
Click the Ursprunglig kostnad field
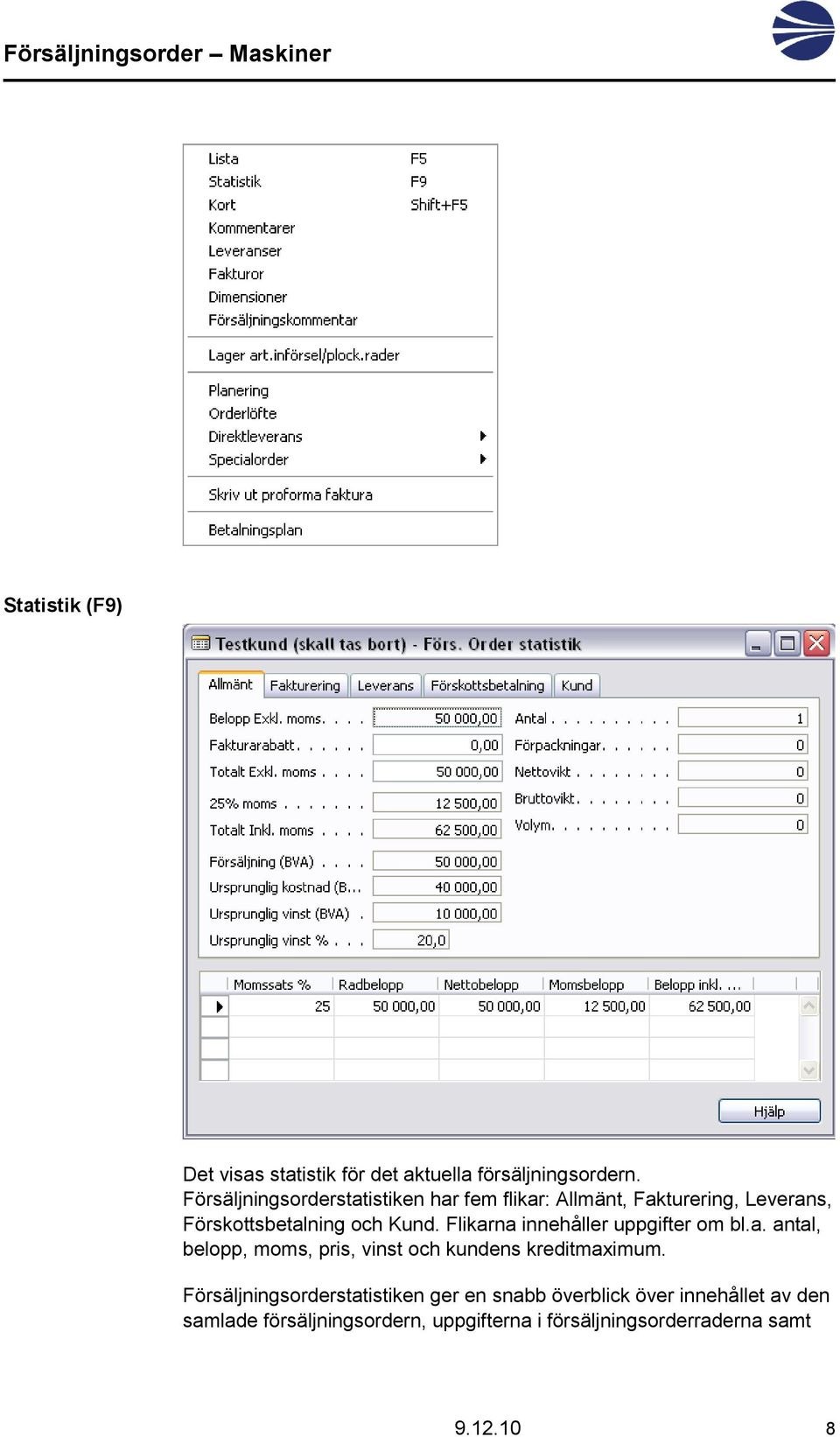coord(437,887)
